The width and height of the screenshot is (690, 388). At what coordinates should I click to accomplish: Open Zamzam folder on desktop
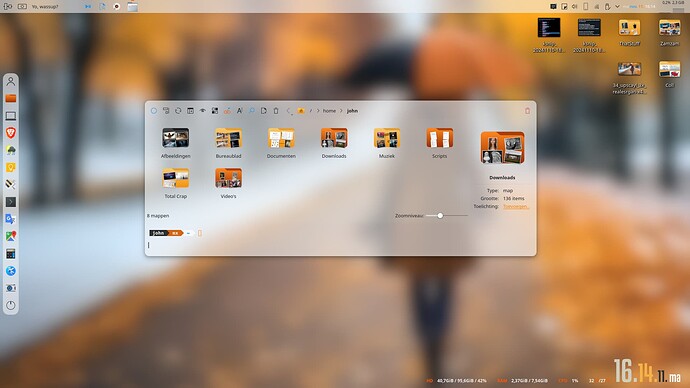(x=669, y=32)
